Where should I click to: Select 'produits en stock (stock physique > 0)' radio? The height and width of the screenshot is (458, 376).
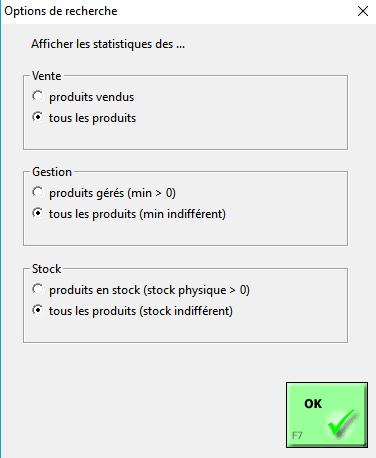pos(38,289)
